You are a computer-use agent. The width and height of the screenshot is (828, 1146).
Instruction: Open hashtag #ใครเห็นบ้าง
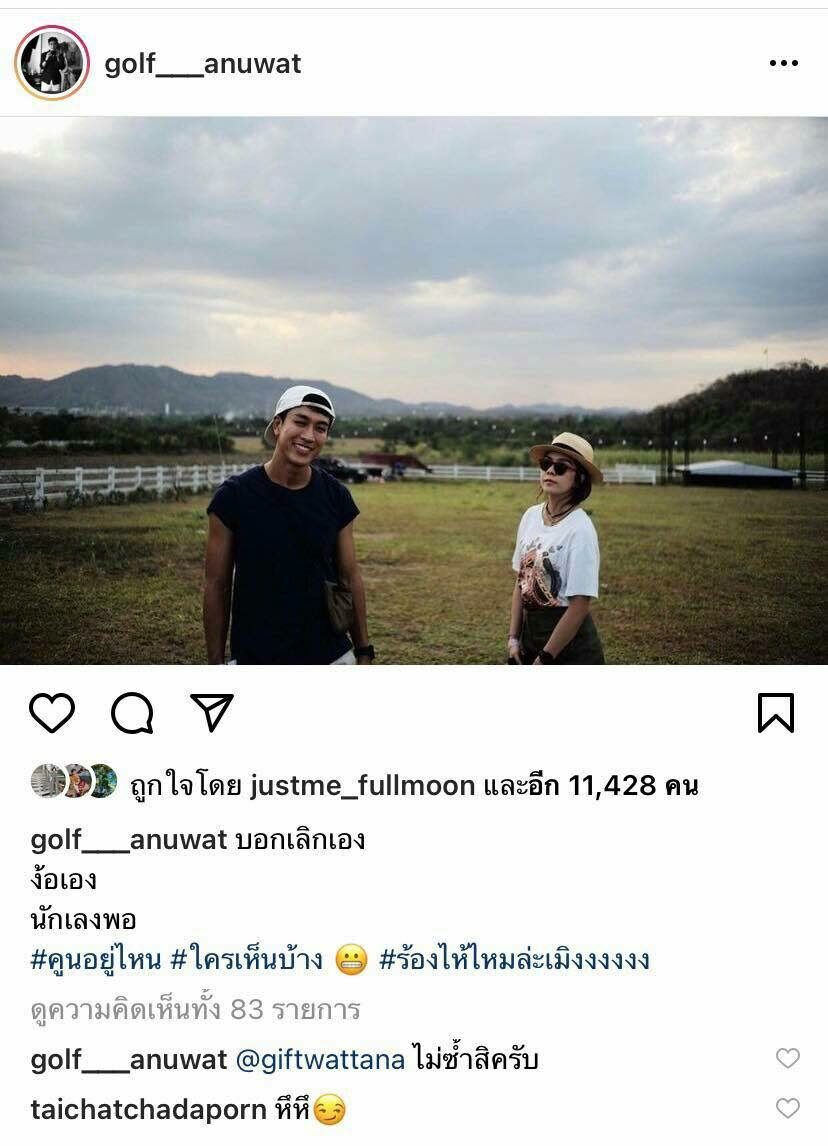click(247, 960)
